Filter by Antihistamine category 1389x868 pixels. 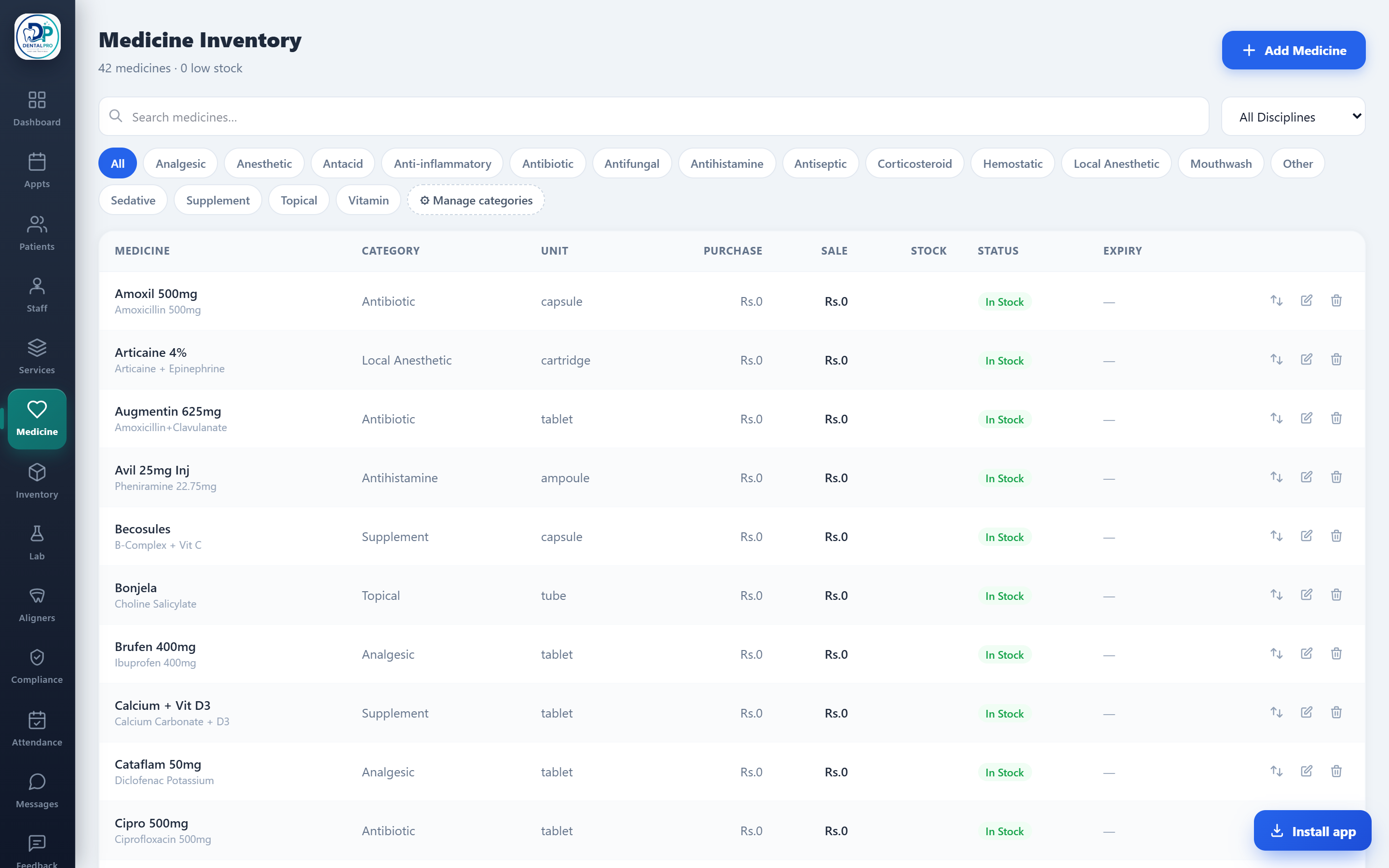(x=727, y=163)
